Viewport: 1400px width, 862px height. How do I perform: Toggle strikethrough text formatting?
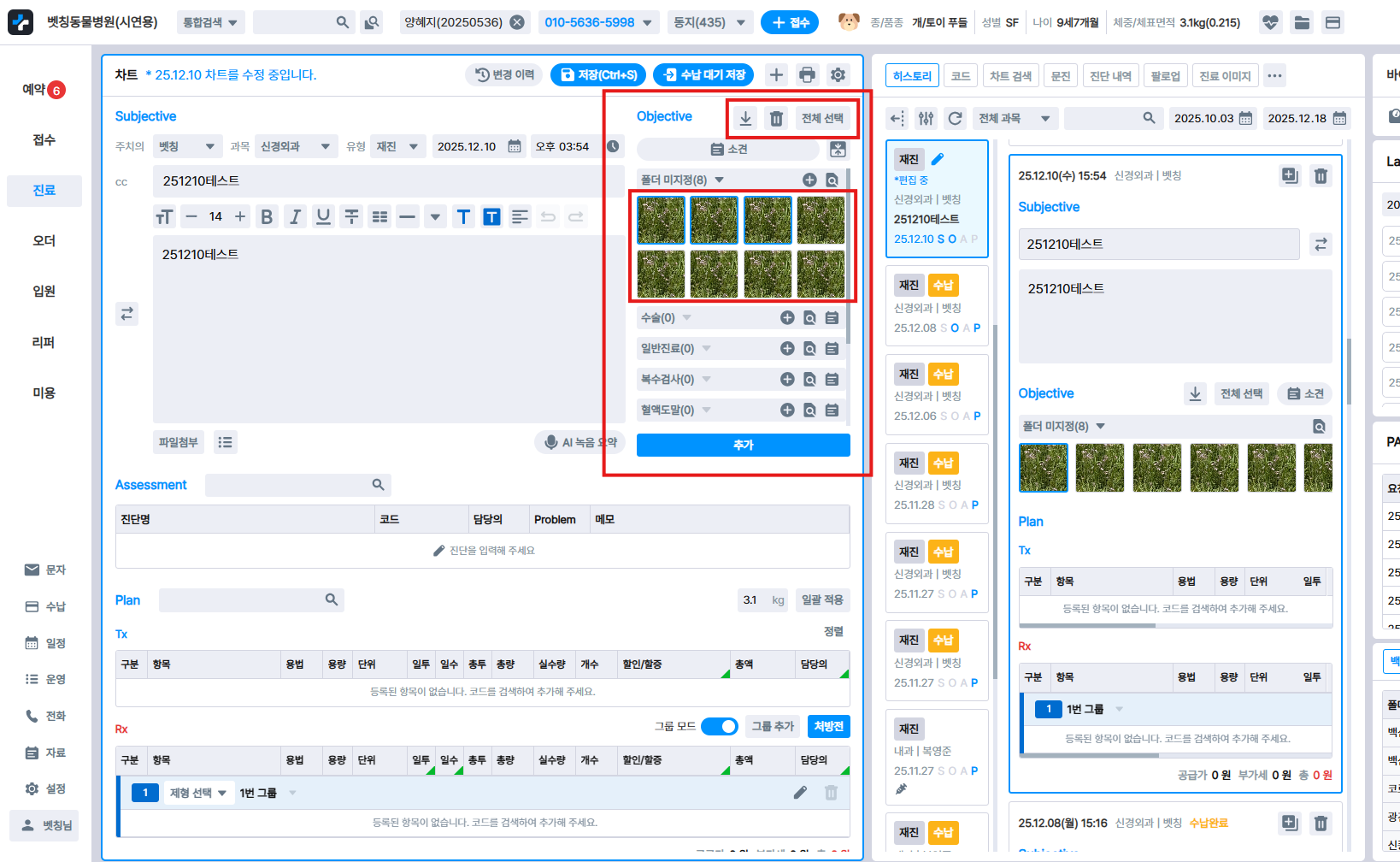pos(351,216)
